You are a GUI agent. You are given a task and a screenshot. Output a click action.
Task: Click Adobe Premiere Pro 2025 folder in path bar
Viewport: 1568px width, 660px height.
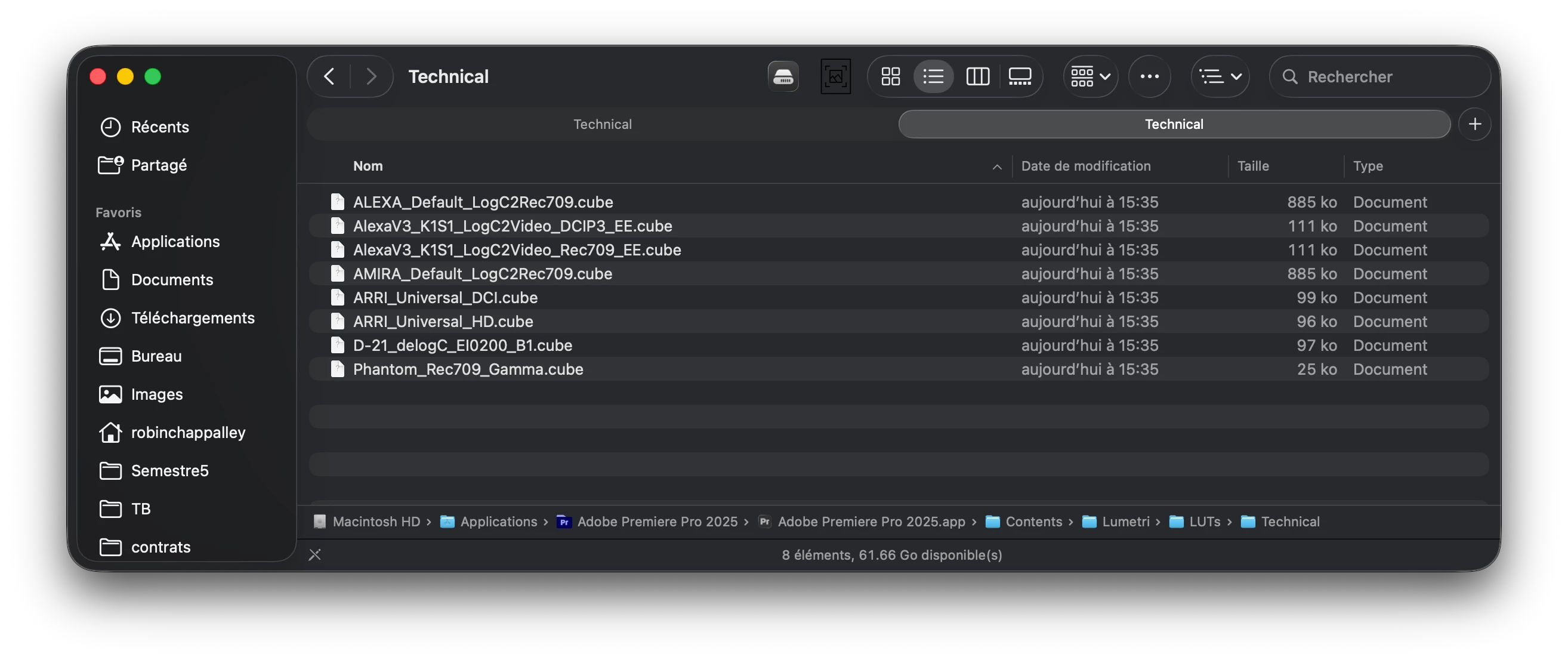tap(647, 522)
